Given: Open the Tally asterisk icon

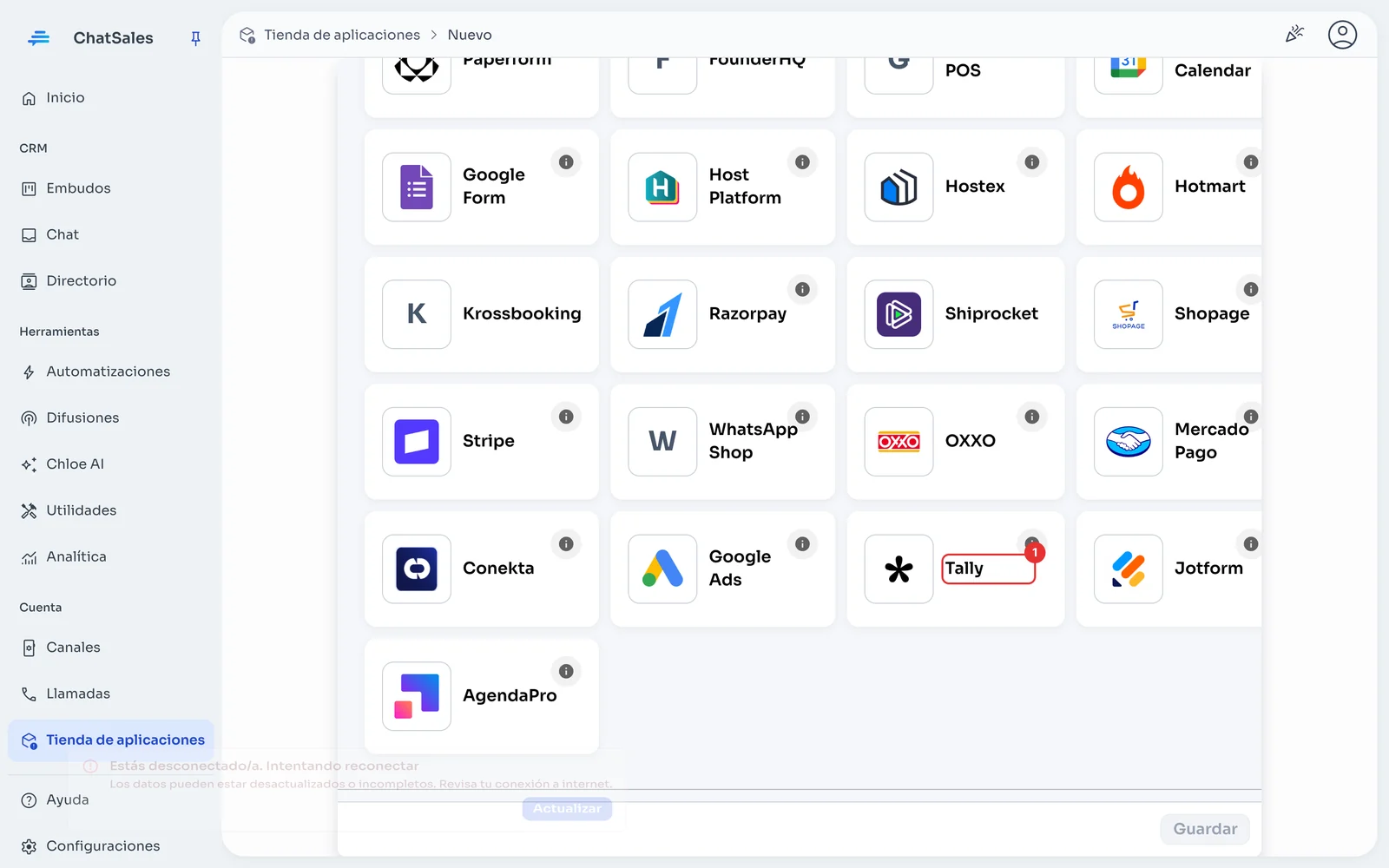Looking at the screenshot, I should pyautogui.click(x=899, y=569).
